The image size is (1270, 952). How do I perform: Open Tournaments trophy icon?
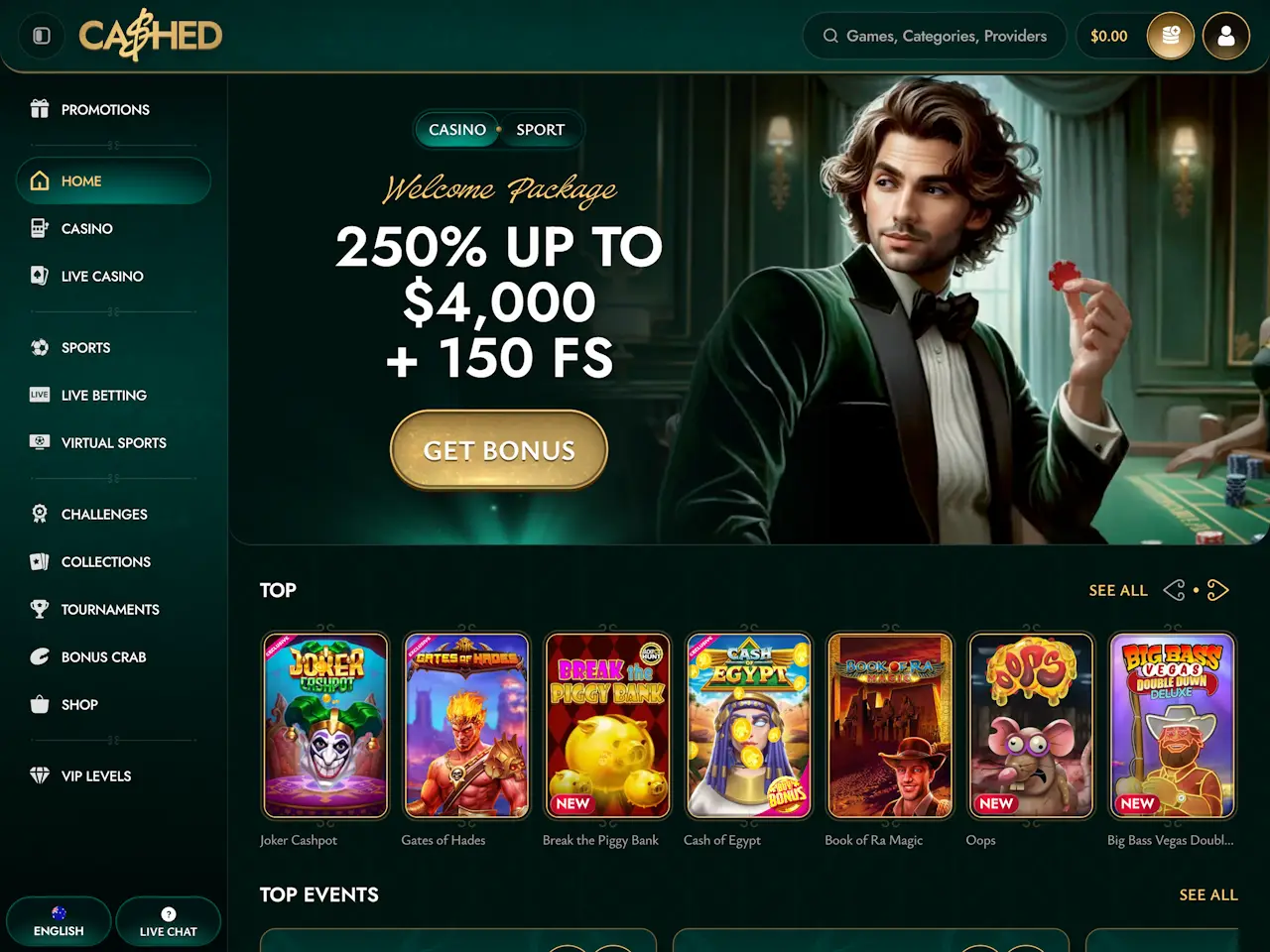point(40,609)
